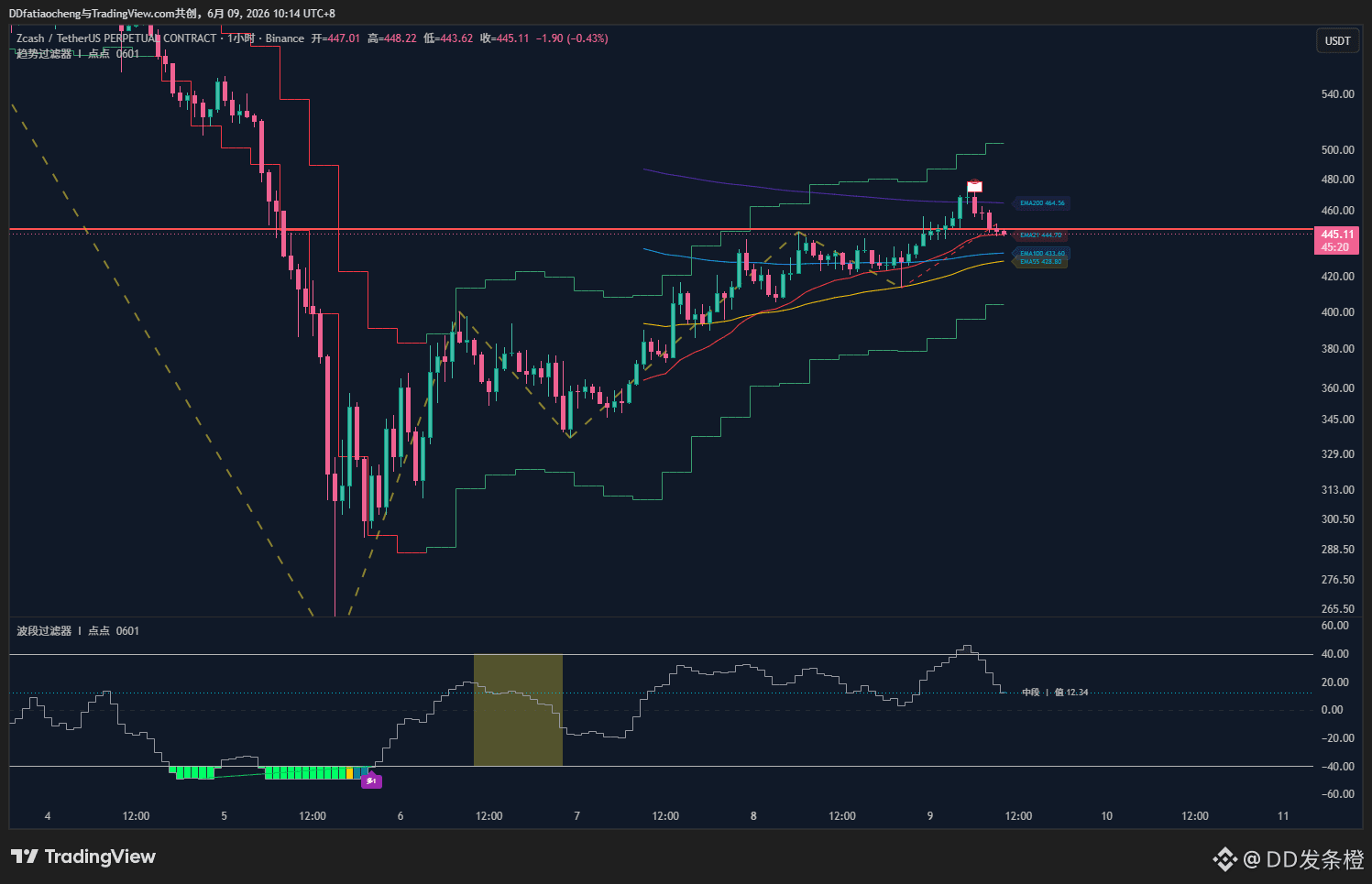Click the 480.00 price axis label

(1337, 180)
